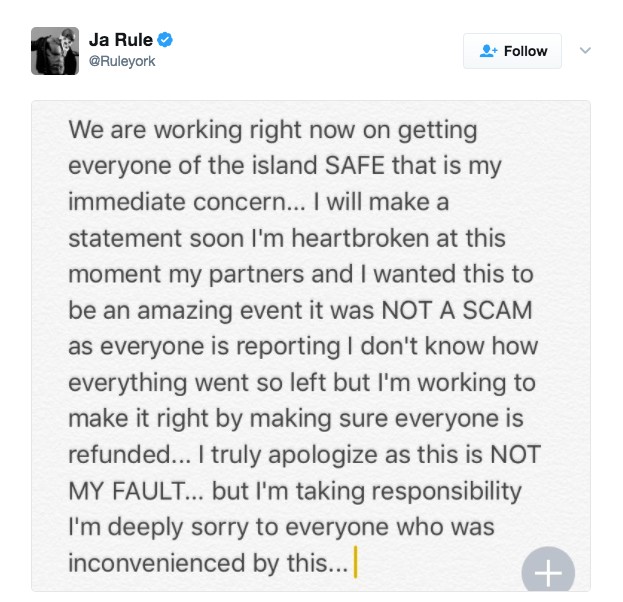Viewport: 623px width, 602px height.
Task: Open the Ja Rule display name link
Action: pos(121,40)
